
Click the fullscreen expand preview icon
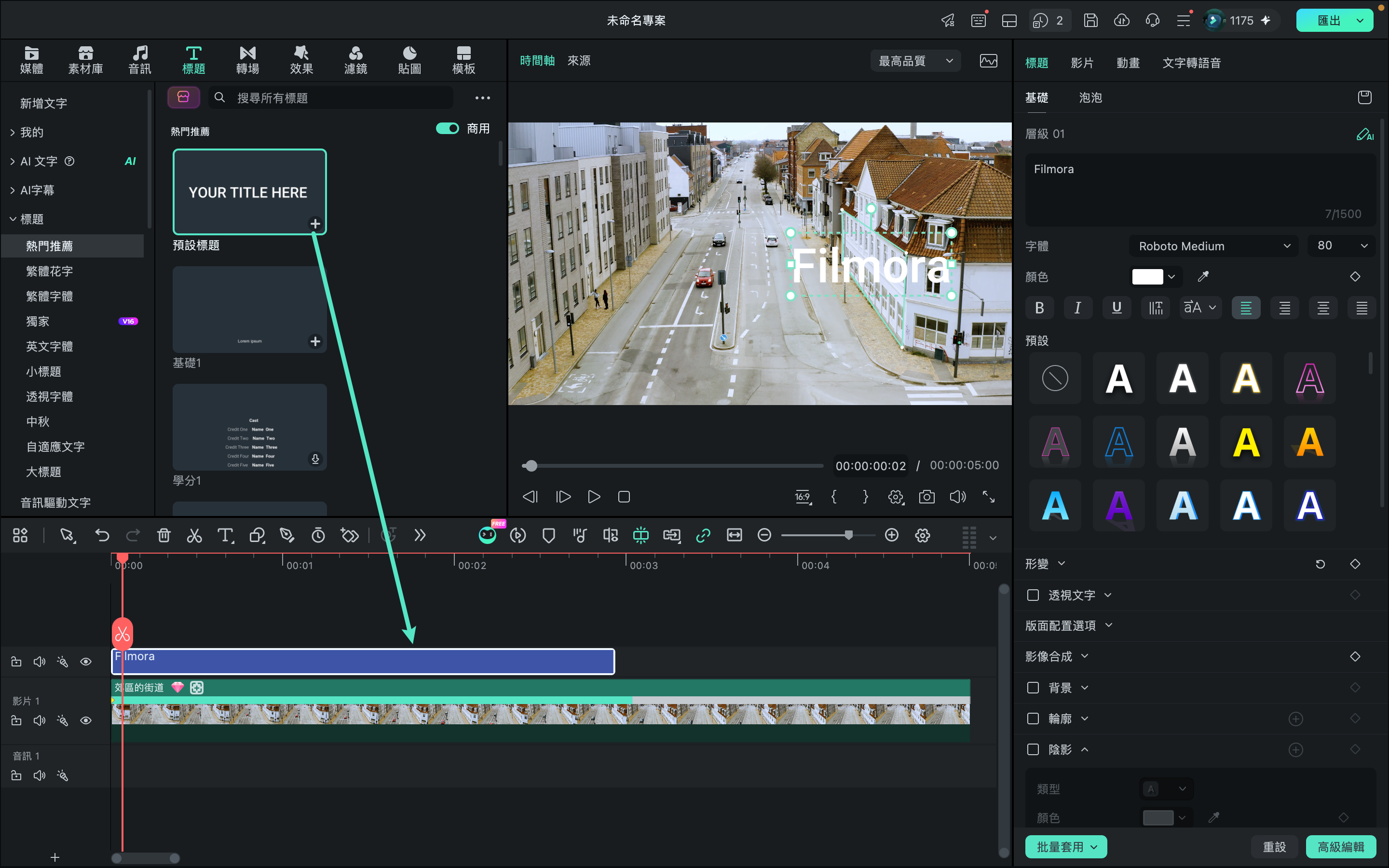[988, 497]
